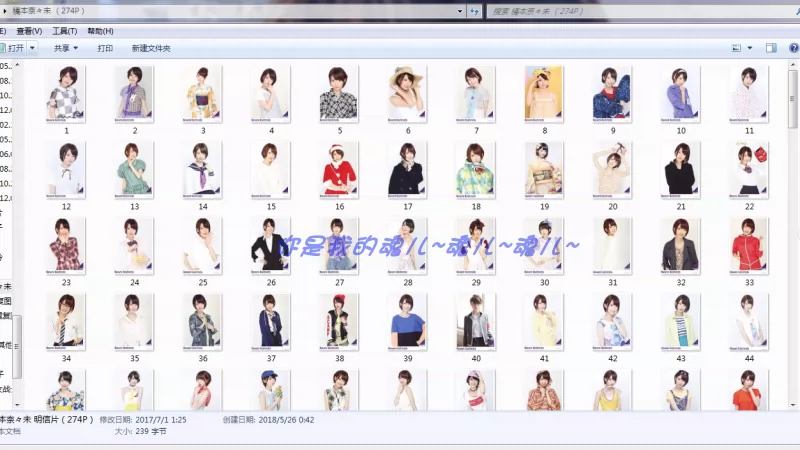
Task: Open the 共享 dropdown menu
Action: [65, 47]
